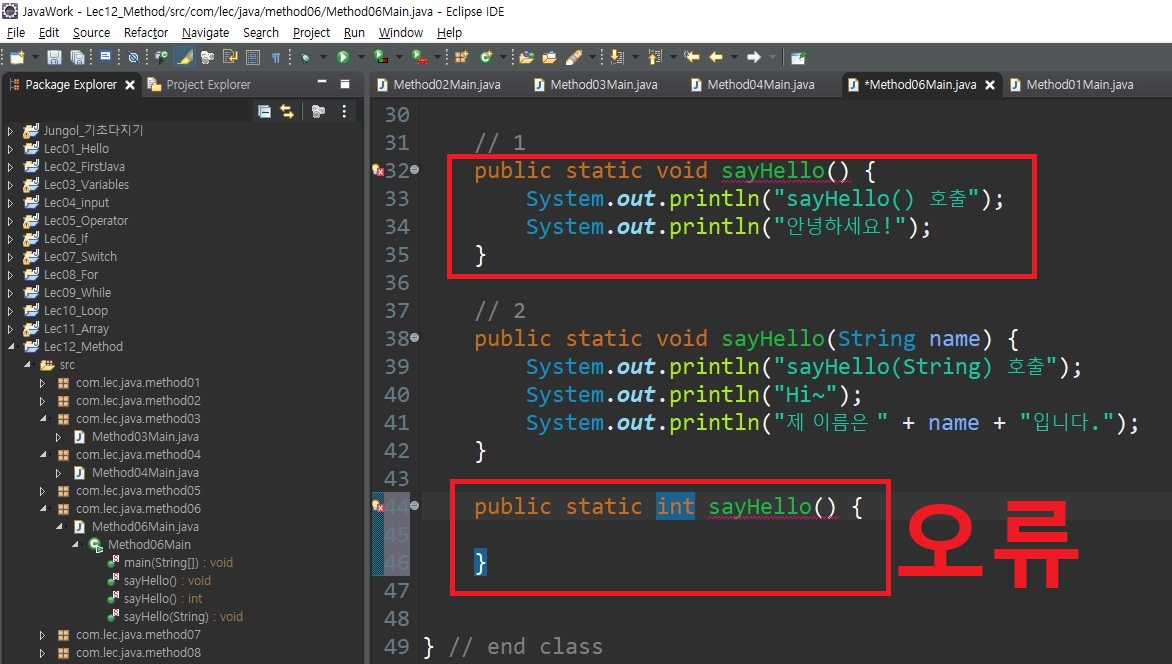
Task: Click the Open Task folder icon
Action: pyautogui.click(x=549, y=58)
